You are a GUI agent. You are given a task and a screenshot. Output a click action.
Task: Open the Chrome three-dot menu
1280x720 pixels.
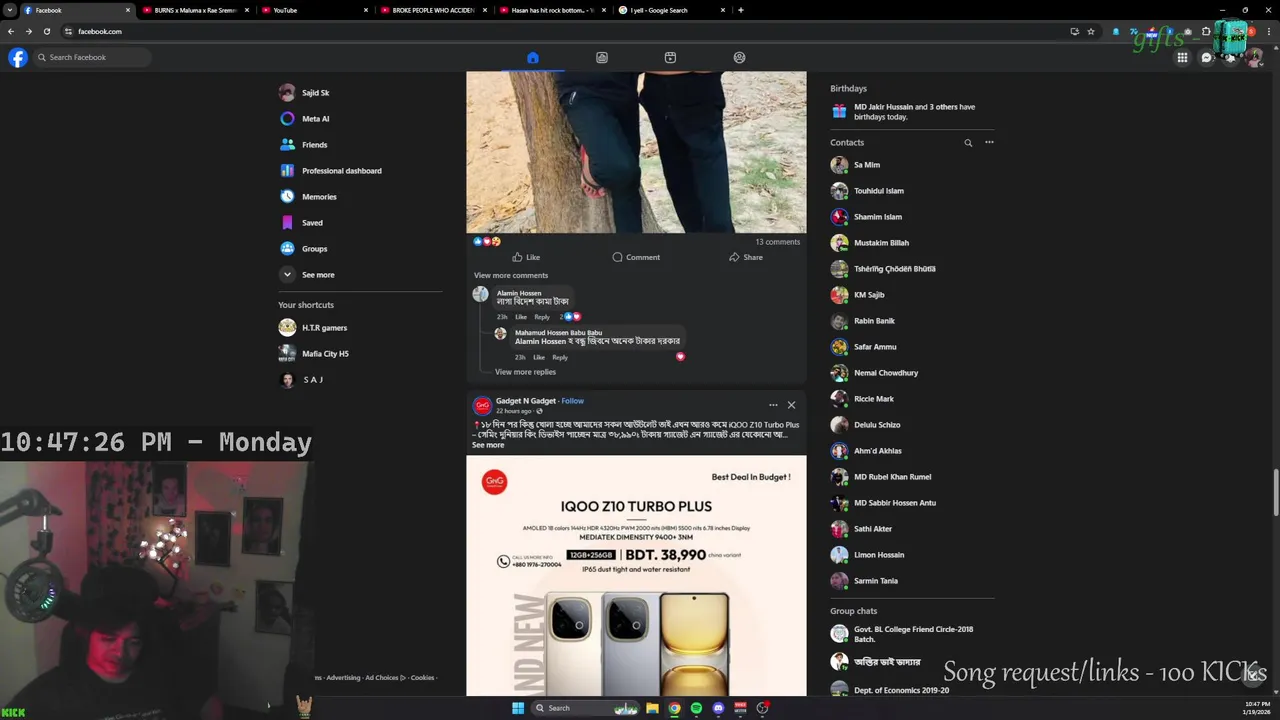click(1269, 31)
